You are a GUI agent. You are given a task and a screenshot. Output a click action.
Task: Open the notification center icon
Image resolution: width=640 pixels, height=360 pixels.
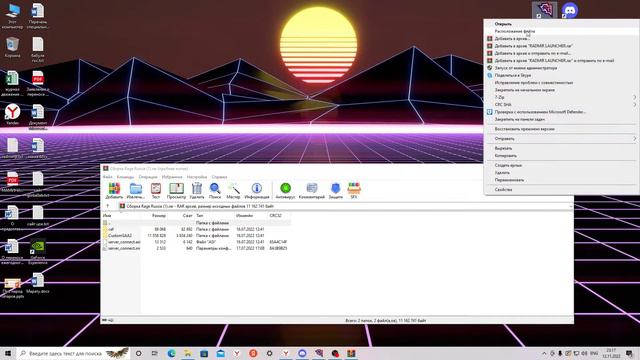pyautogui.click(x=630, y=353)
